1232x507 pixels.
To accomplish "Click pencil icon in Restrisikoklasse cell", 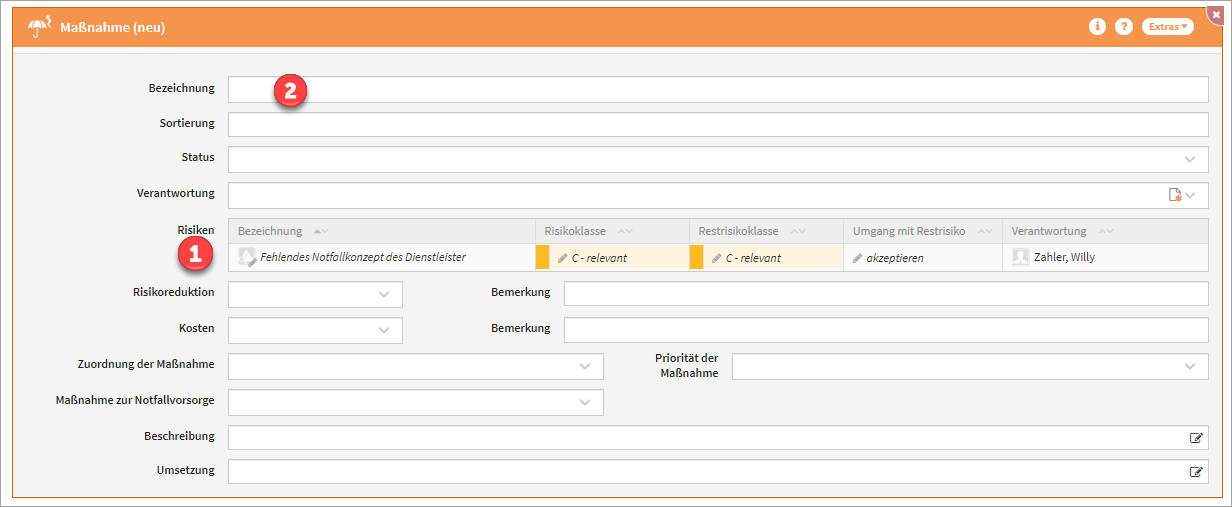I will (x=717, y=258).
